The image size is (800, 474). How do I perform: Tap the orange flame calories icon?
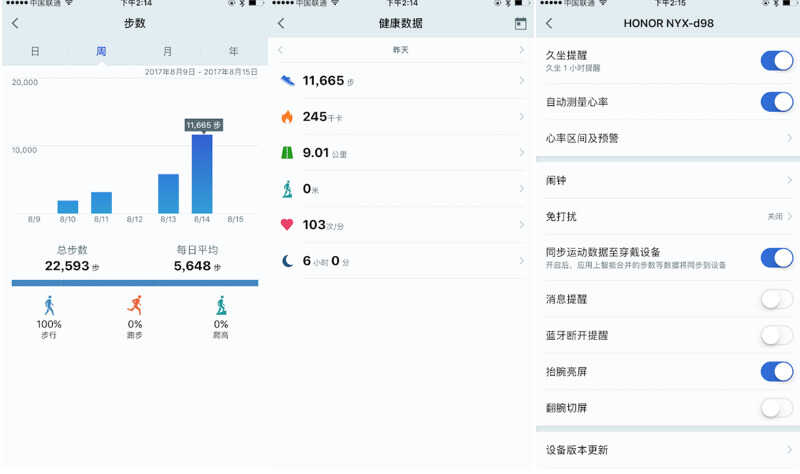(x=287, y=117)
